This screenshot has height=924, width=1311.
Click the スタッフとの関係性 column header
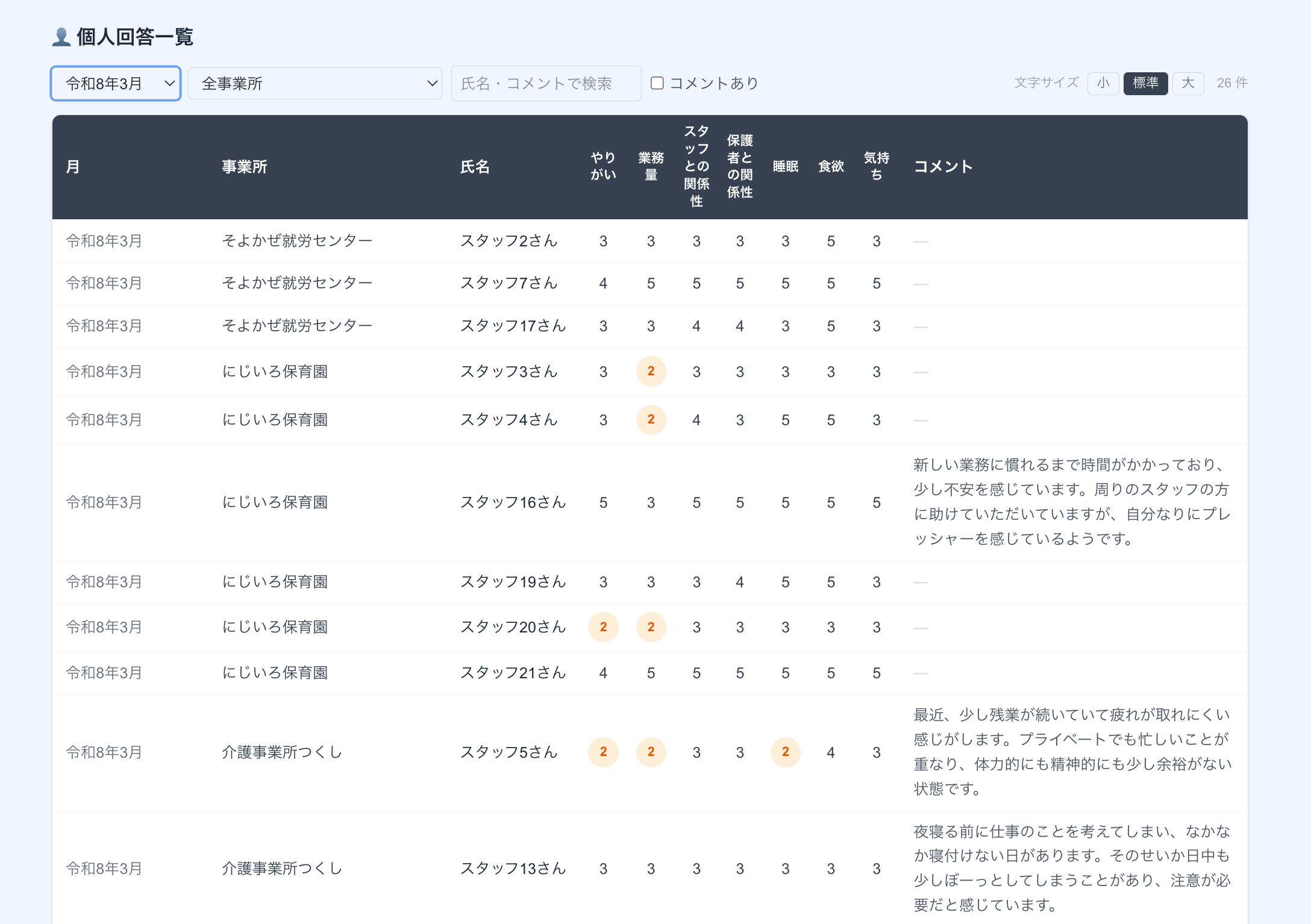[696, 166]
